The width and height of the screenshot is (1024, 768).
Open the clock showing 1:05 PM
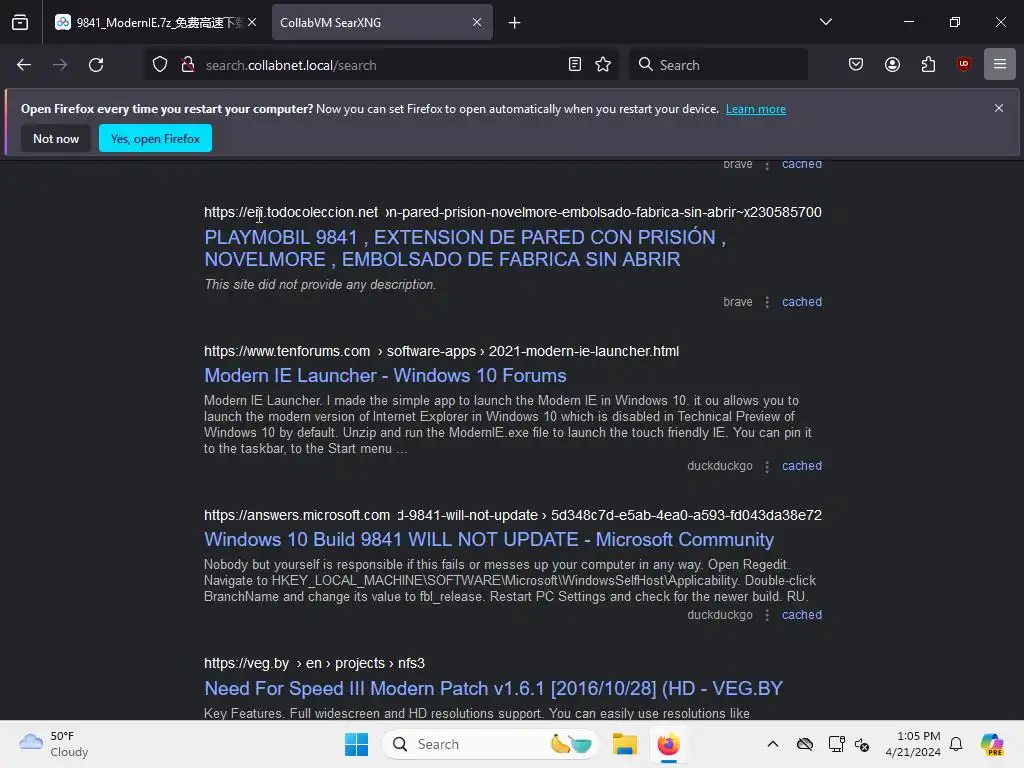pos(913,744)
